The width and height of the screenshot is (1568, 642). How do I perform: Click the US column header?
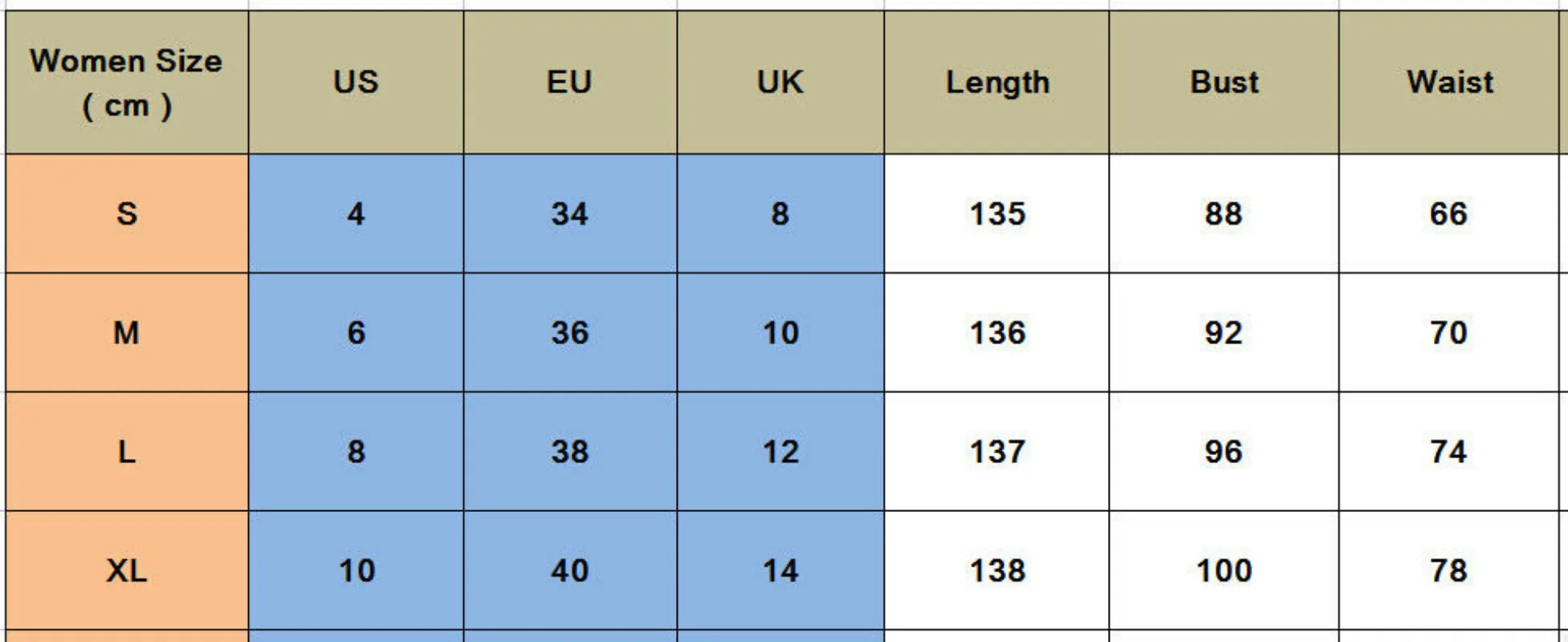[x=356, y=82]
